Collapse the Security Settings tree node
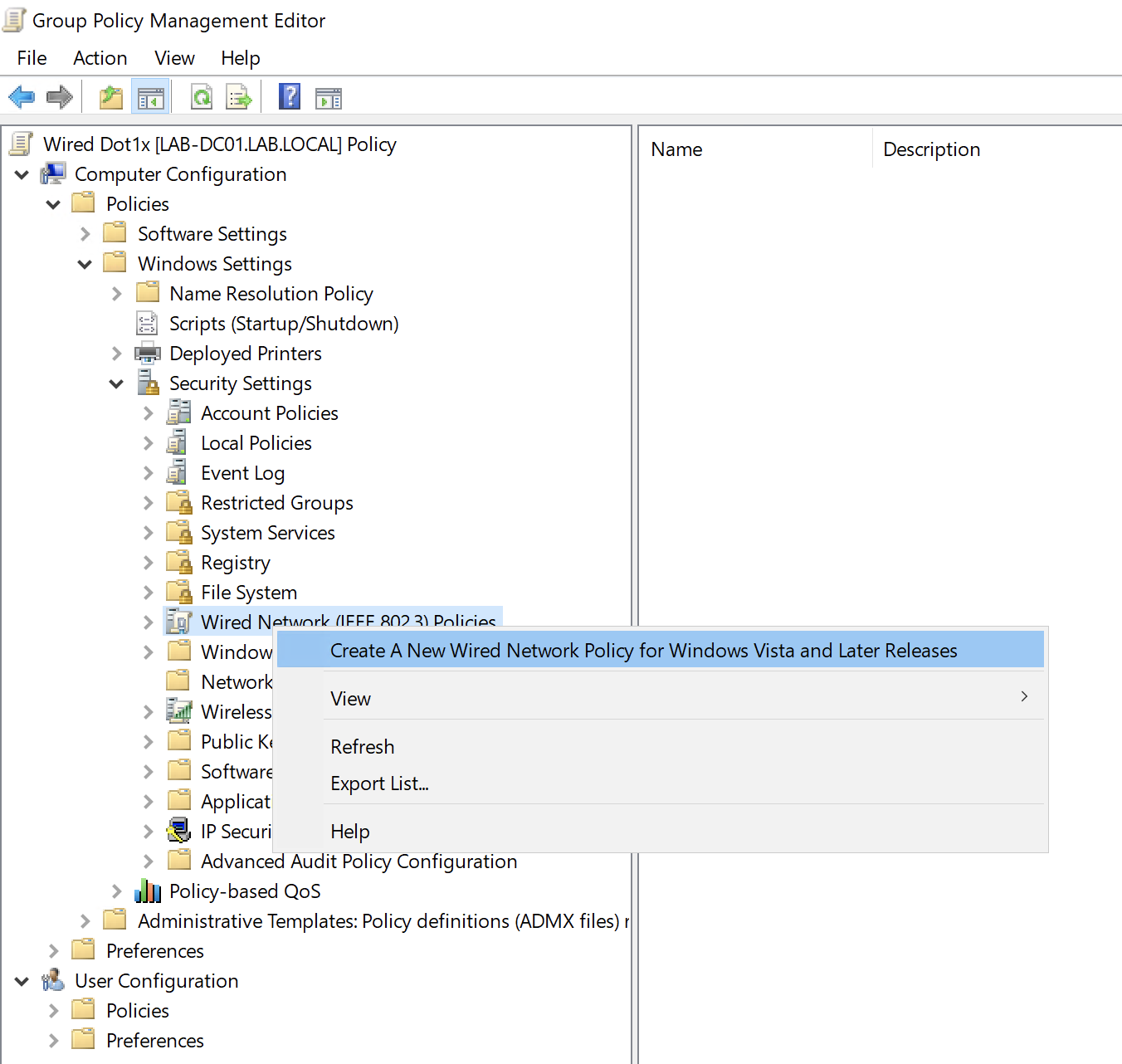 click(x=117, y=383)
